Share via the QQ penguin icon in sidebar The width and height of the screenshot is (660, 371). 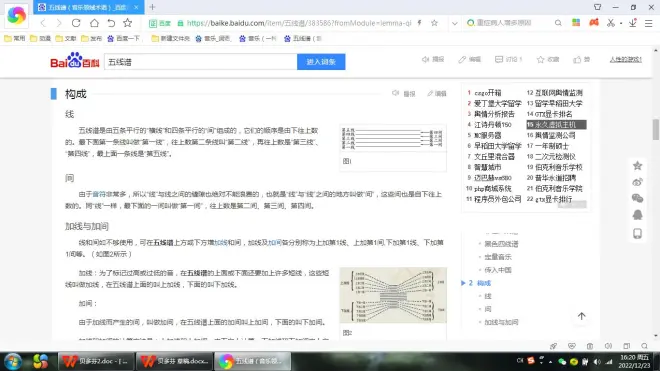point(637,215)
